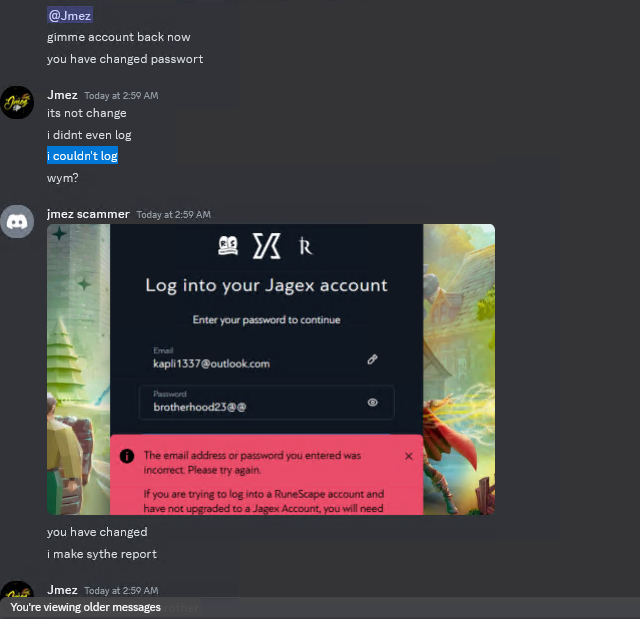Click the message 'you have changed' below image
The height and width of the screenshot is (619, 640).
(x=97, y=532)
